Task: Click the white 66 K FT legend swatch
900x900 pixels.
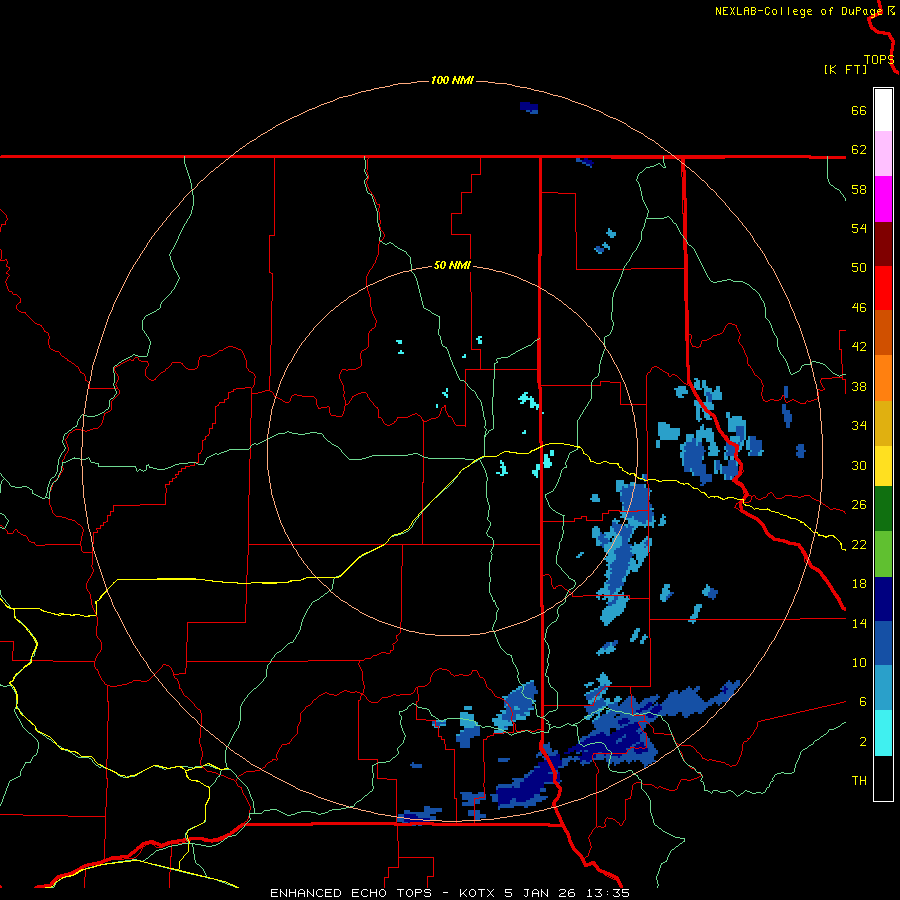Action: point(883,110)
